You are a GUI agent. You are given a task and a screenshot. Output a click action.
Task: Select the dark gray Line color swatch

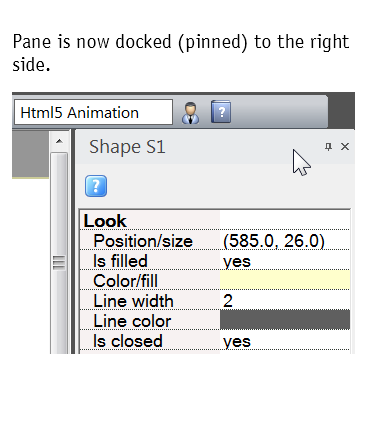(x=285, y=320)
